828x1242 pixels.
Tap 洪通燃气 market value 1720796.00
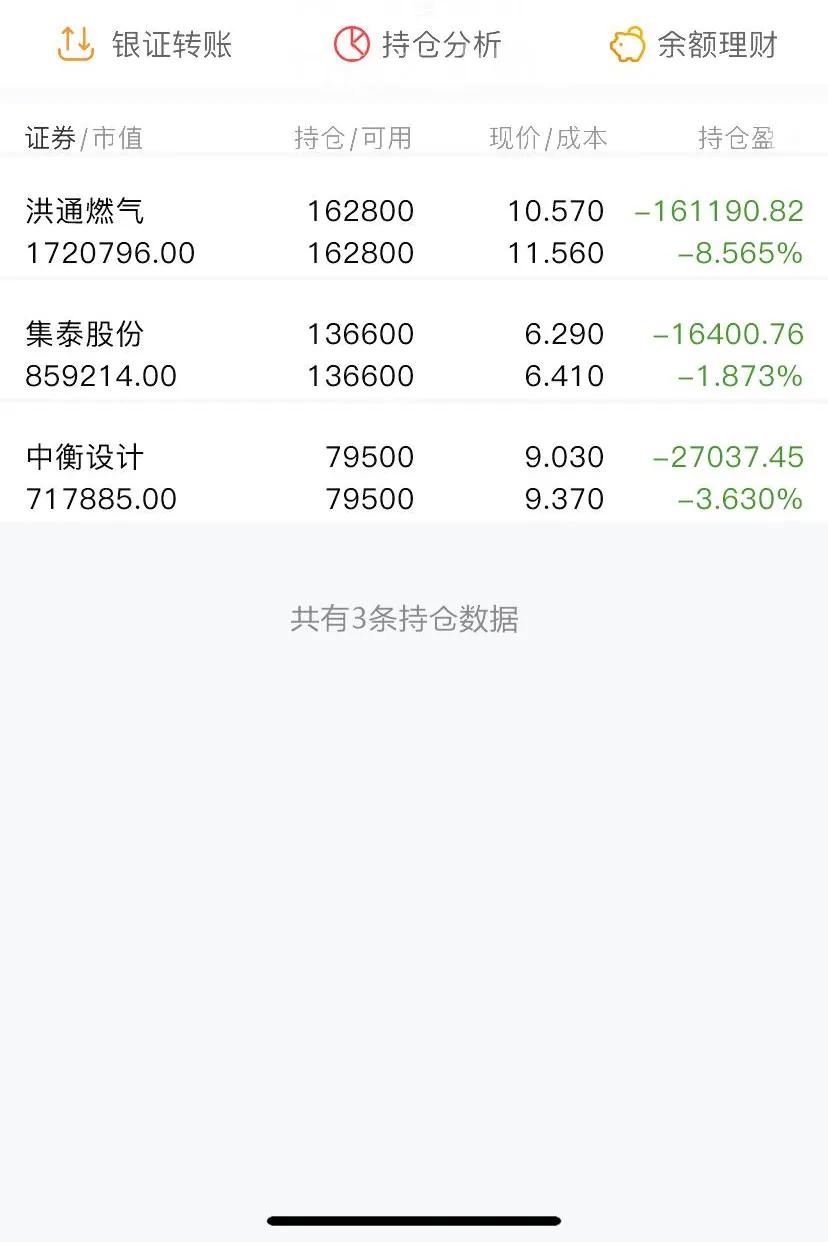pyautogui.click(x=110, y=253)
